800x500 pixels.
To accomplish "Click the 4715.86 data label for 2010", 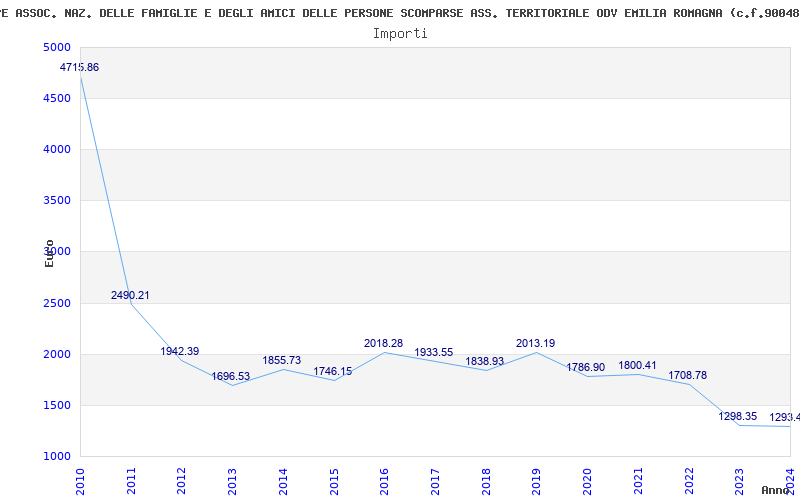I will (79, 67).
